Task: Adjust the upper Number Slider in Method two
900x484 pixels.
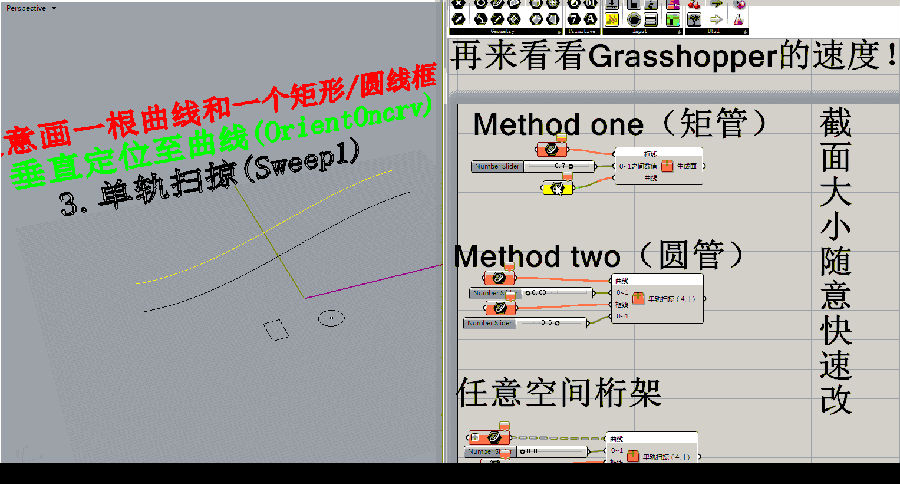Action: 532,293
